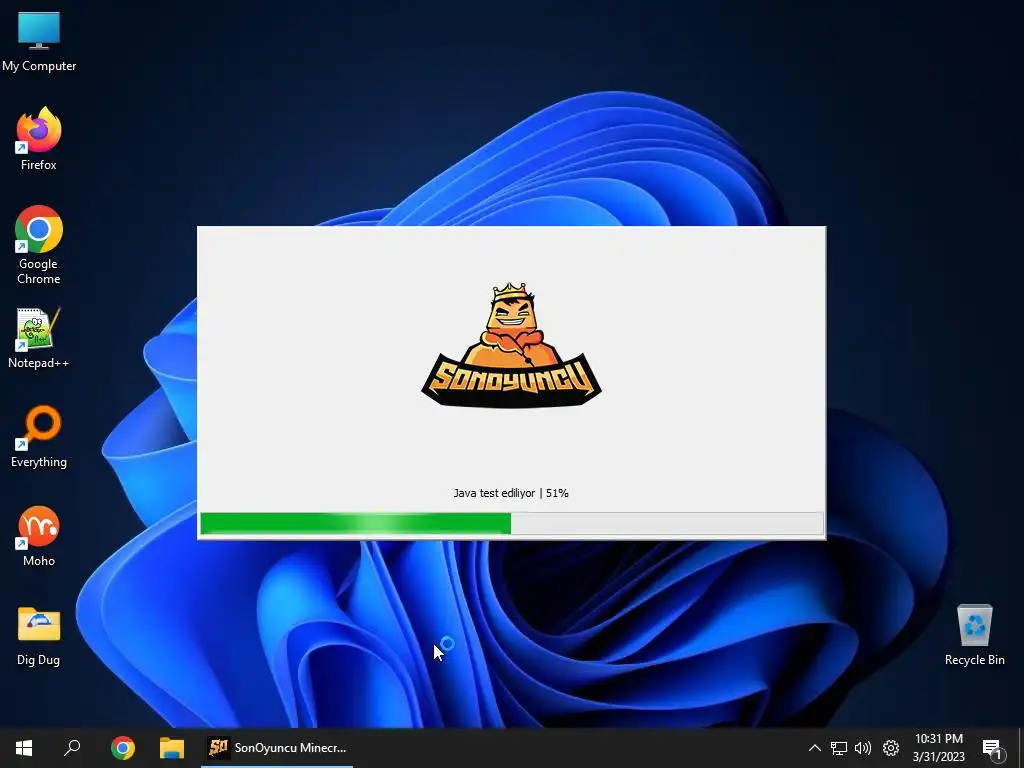Viewport: 1024px width, 768px height.
Task: Click the settings gear tray icon
Action: (891, 748)
